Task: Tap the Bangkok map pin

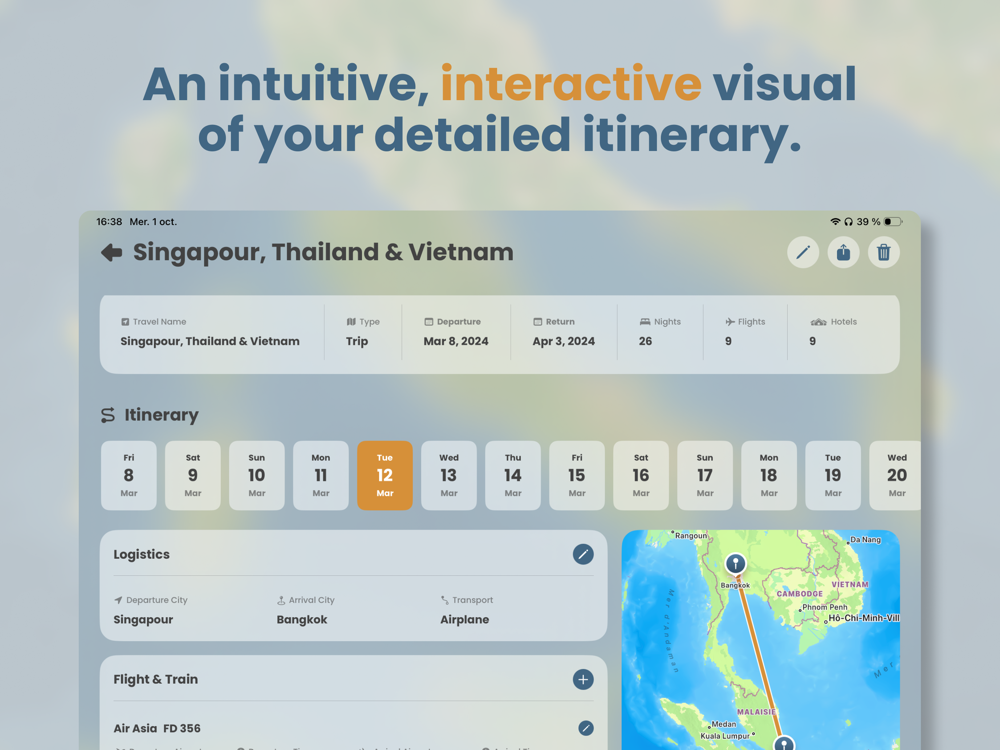Action: [735, 563]
